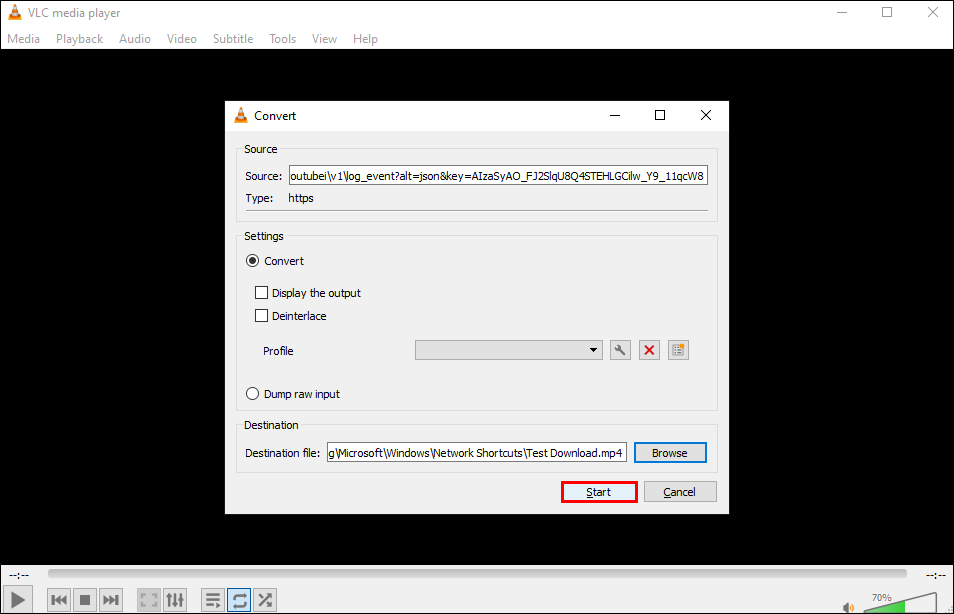954x614 pixels.
Task: Click the playback seek bar
Action: (x=477, y=574)
